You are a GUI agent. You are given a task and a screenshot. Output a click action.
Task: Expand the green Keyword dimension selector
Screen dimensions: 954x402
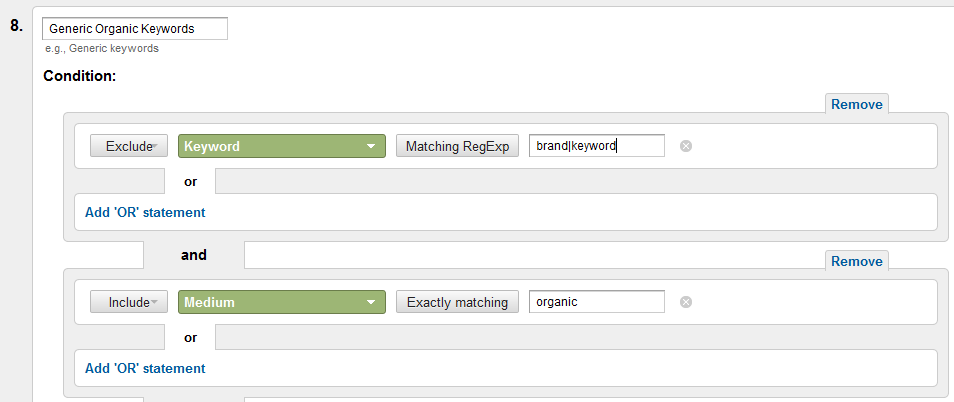tap(282, 146)
